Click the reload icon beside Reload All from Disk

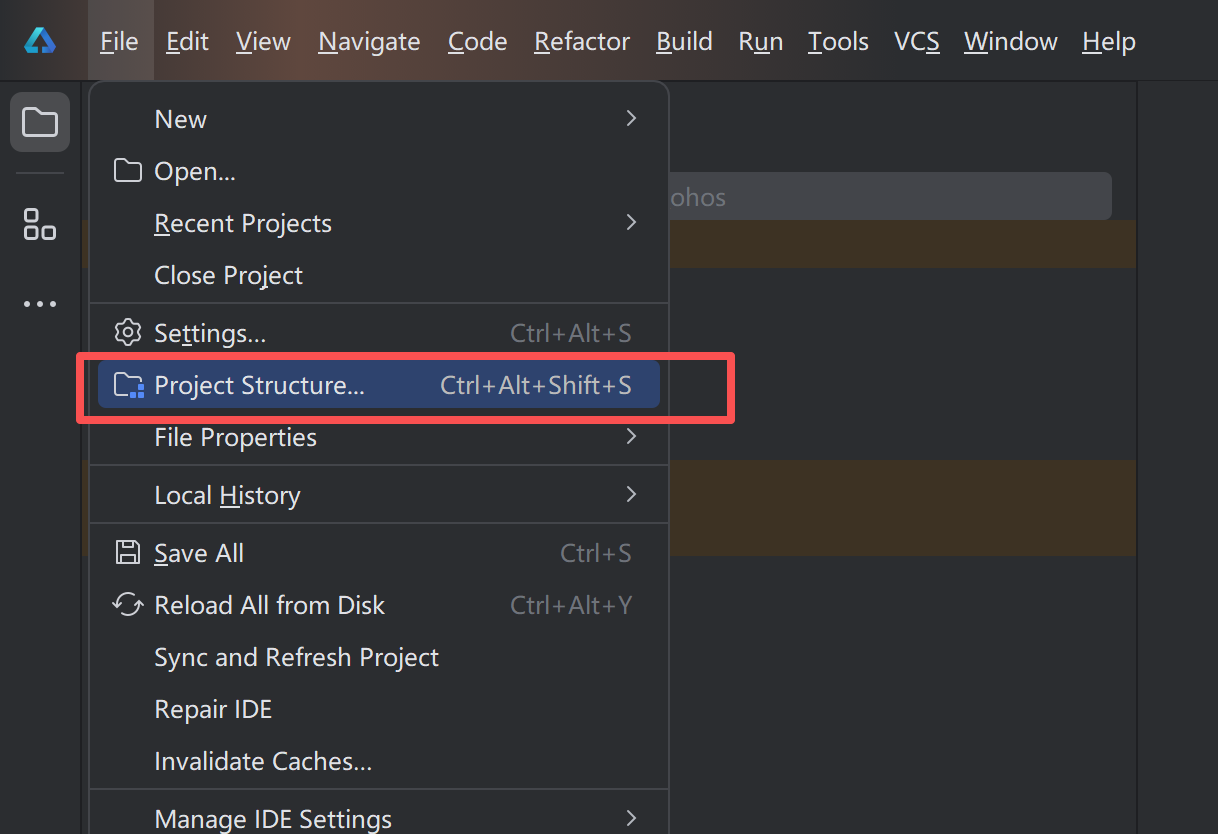127,604
